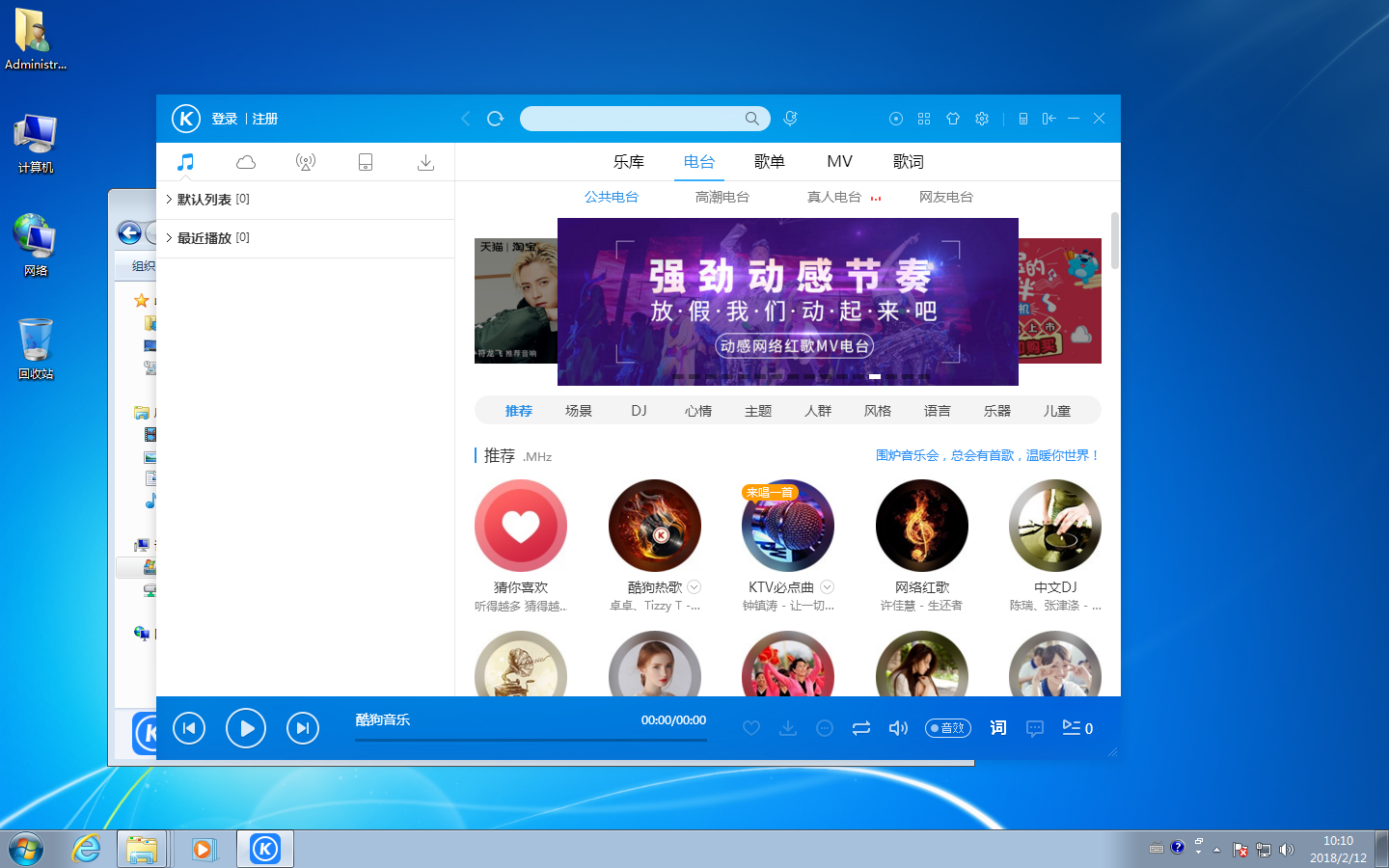Viewport: 1389px width, 868px height.
Task: Click 登录 login link
Action: point(225,119)
